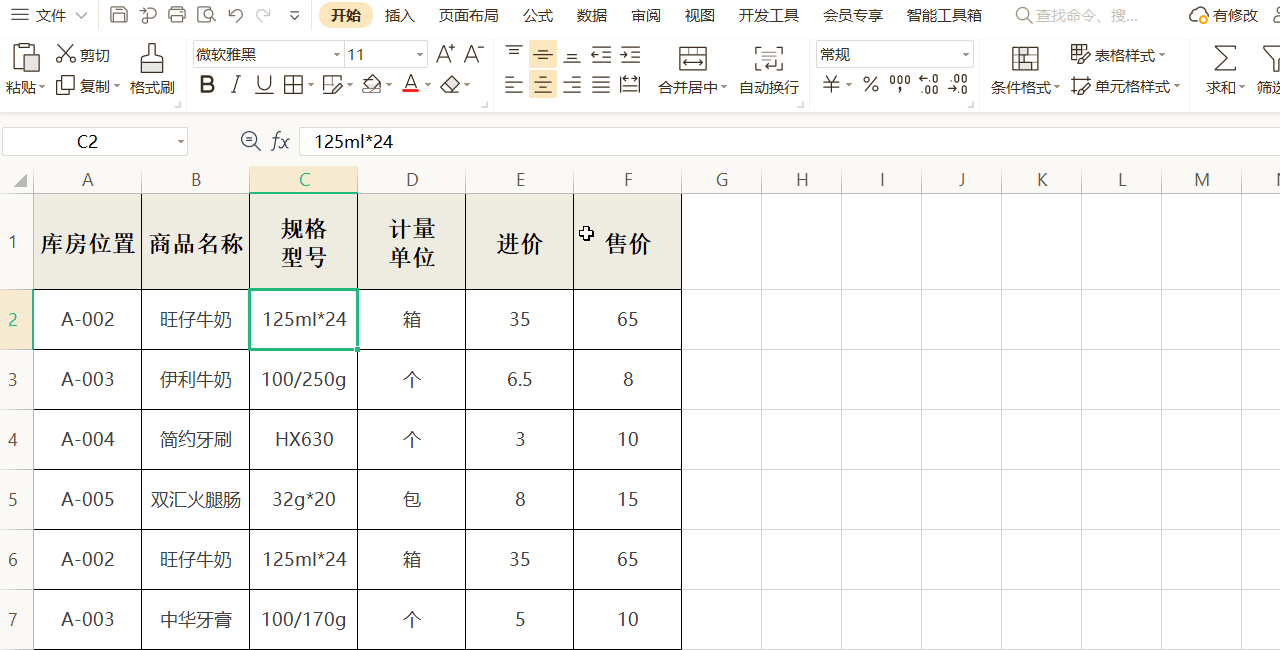Open the Name Box dropdown beside C2
The width and height of the screenshot is (1280, 650).
[181, 142]
